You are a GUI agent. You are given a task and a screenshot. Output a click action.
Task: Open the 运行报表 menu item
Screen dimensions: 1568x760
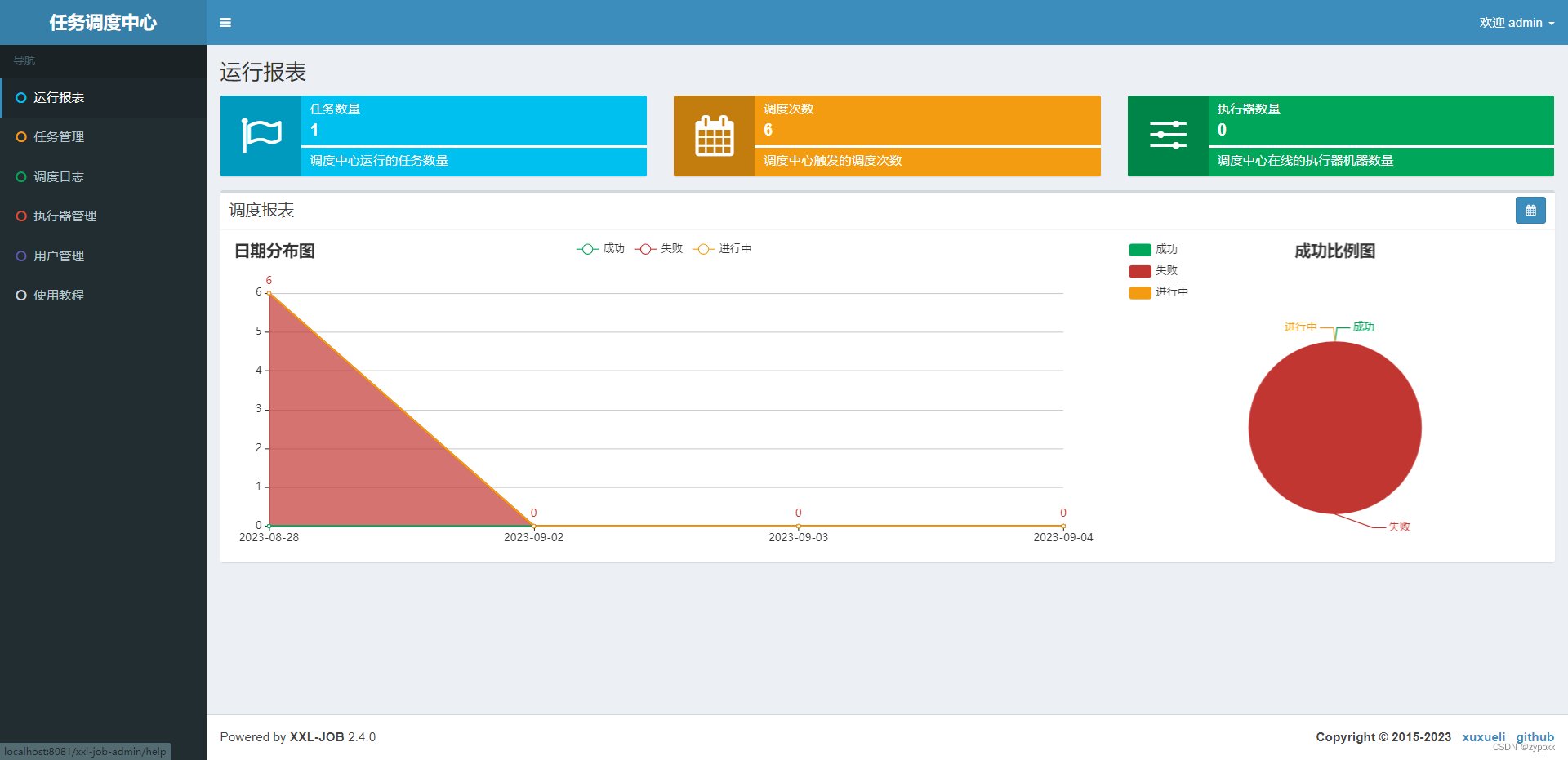103,98
